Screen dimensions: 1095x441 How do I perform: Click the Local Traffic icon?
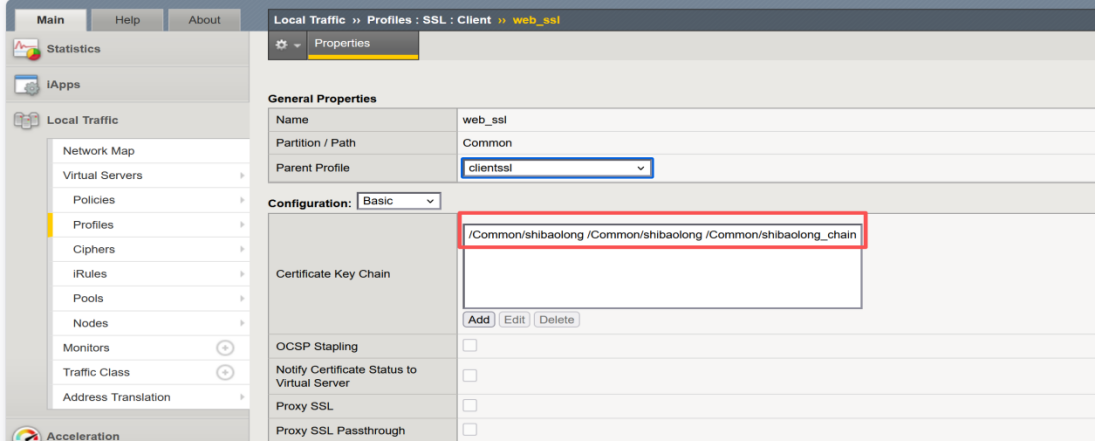[27, 121]
